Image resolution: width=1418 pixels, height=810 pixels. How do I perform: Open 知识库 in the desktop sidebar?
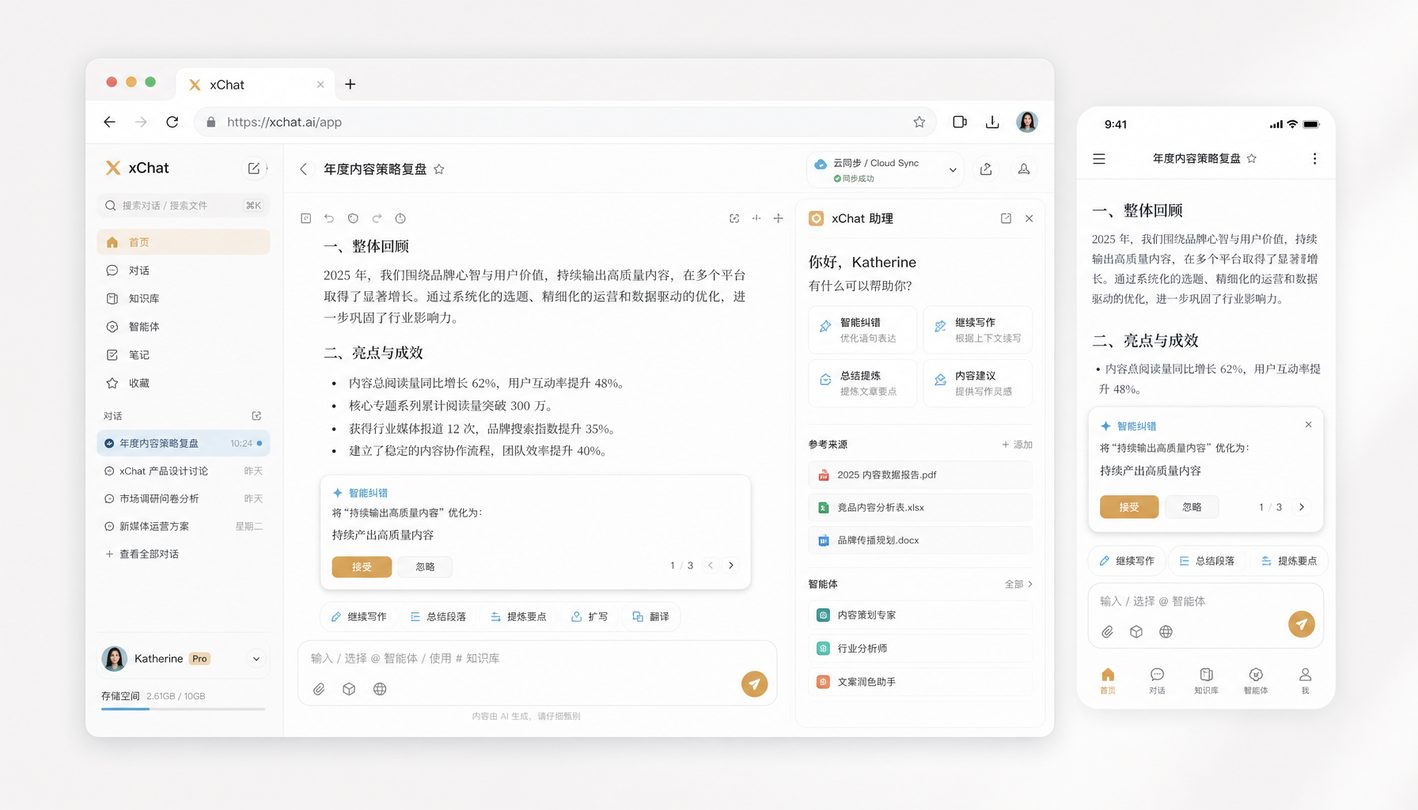point(183,299)
